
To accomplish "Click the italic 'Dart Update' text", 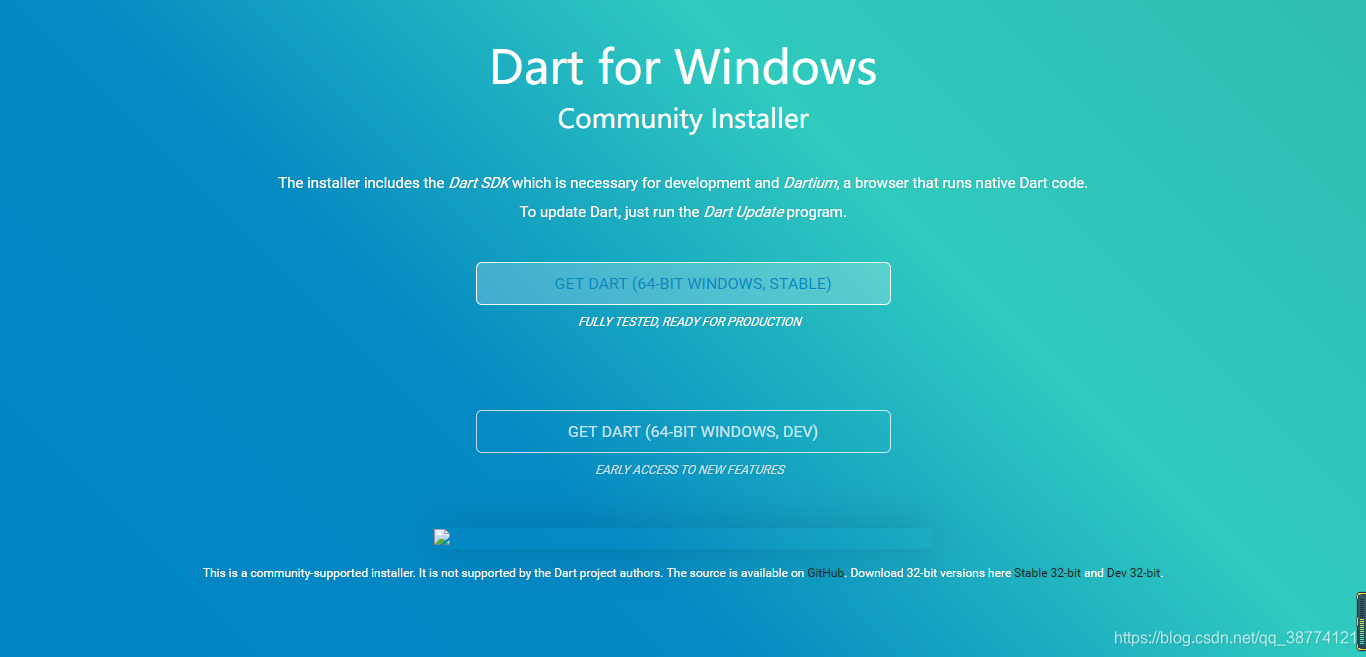I will click(744, 212).
